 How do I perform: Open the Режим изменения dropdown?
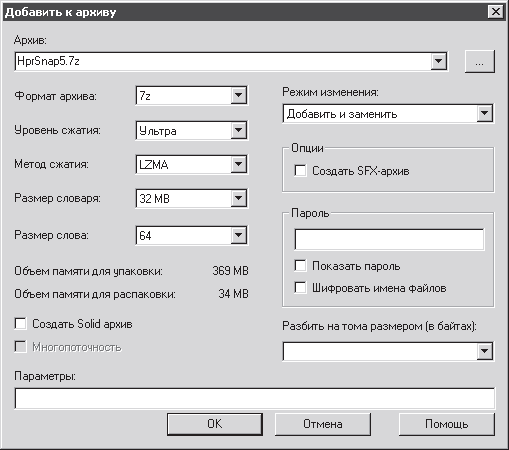pyautogui.click(x=485, y=114)
